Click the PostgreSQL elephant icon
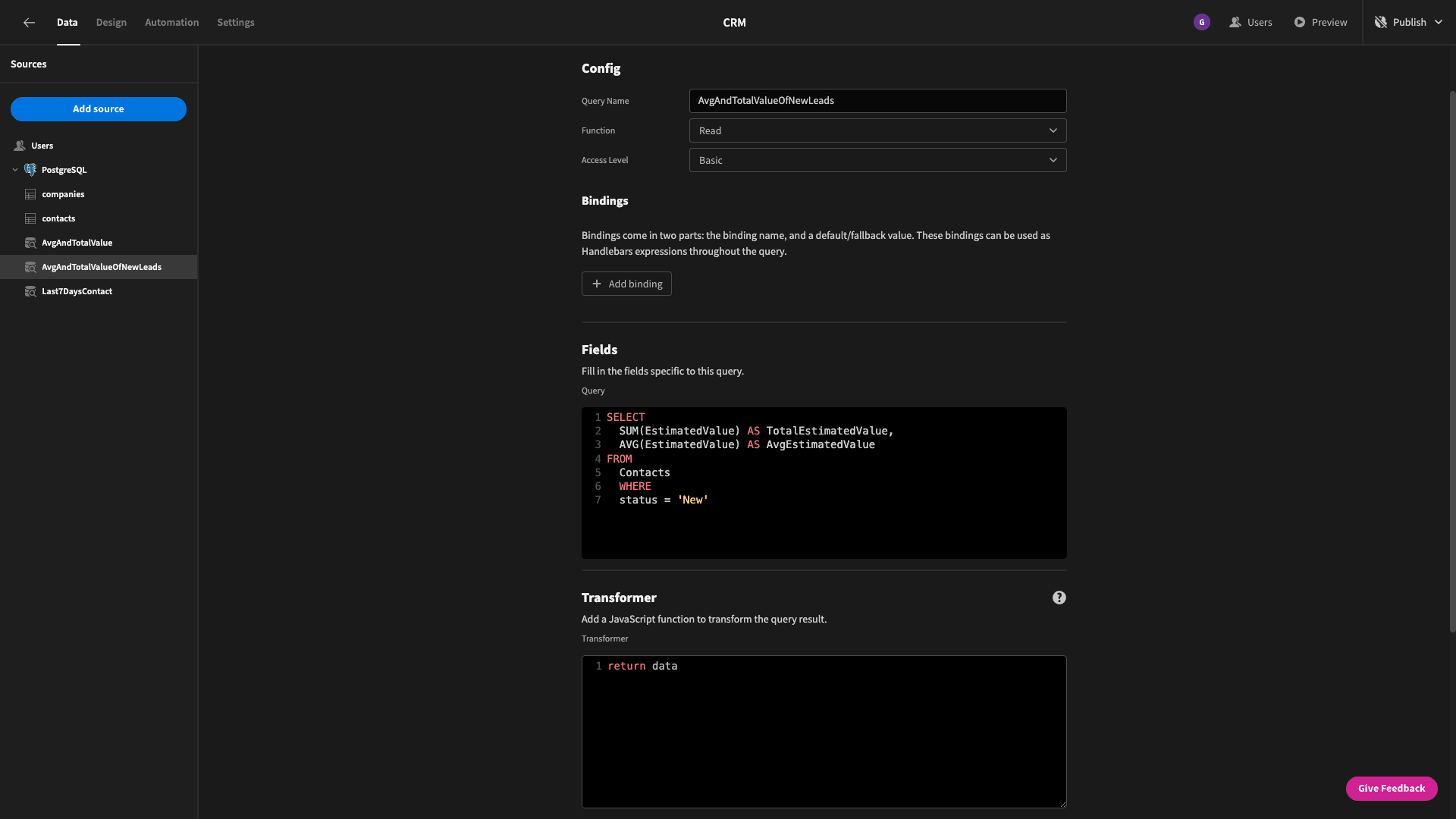 [30, 170]
